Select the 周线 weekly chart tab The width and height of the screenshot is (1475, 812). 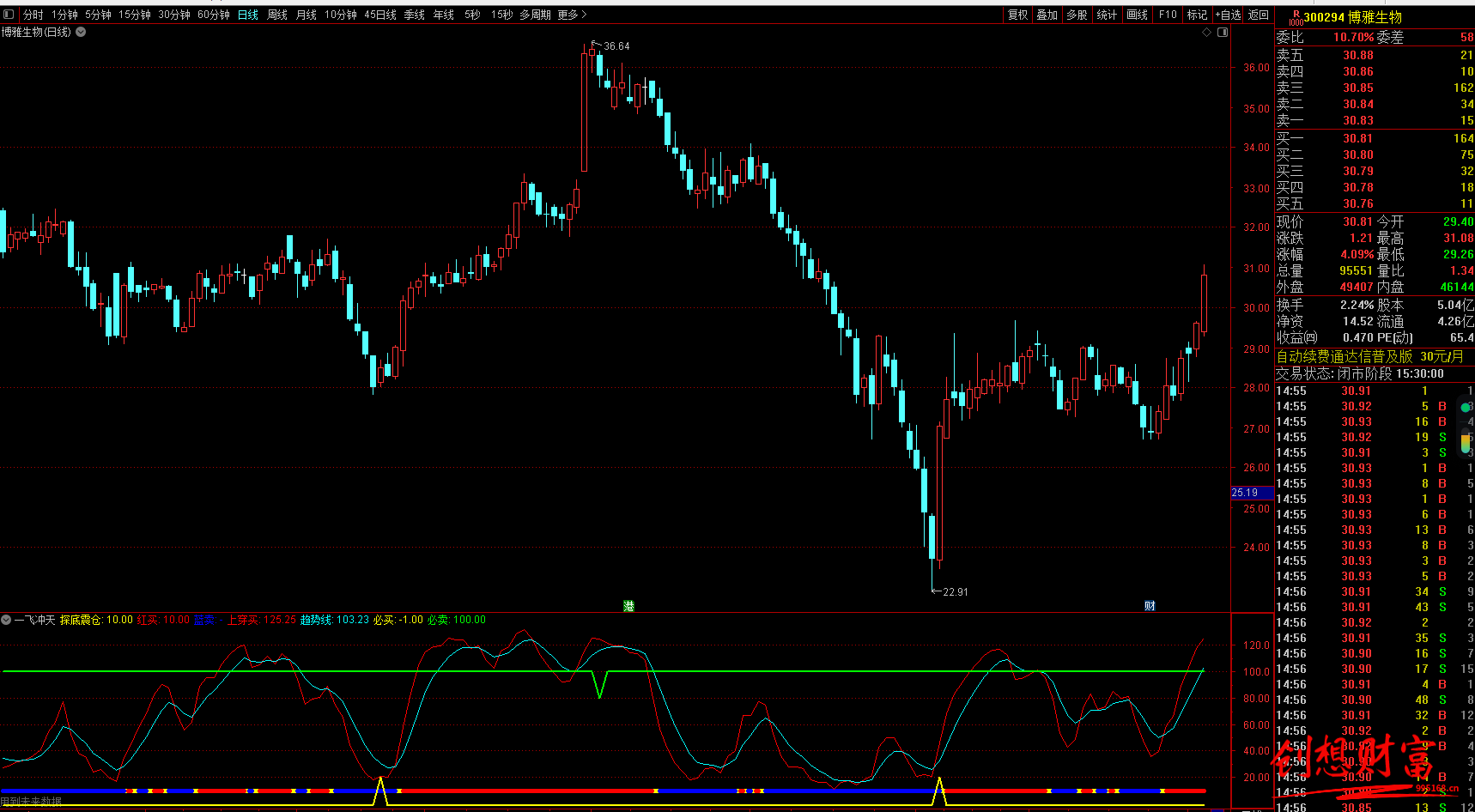pos(277,15)
